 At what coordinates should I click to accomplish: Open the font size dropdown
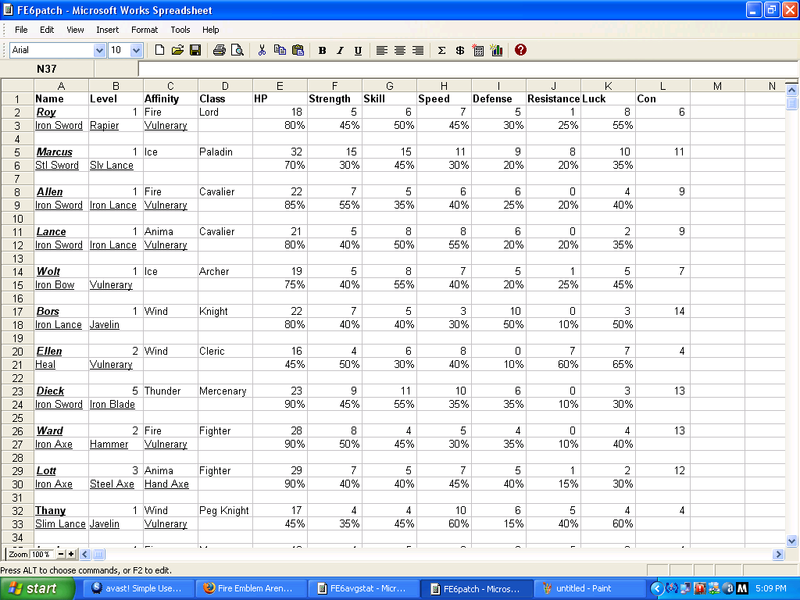tap(136, 50)
